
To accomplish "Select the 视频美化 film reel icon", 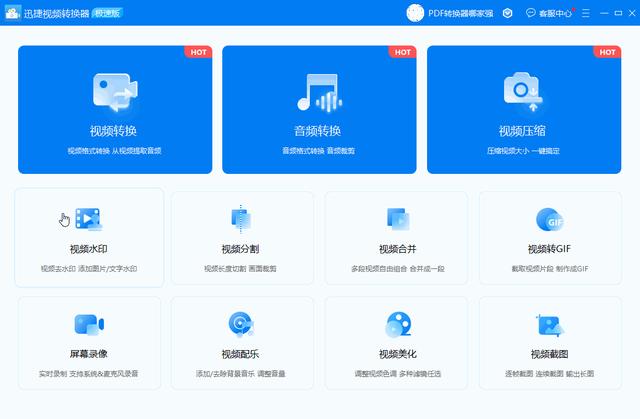I will [398, 325].
